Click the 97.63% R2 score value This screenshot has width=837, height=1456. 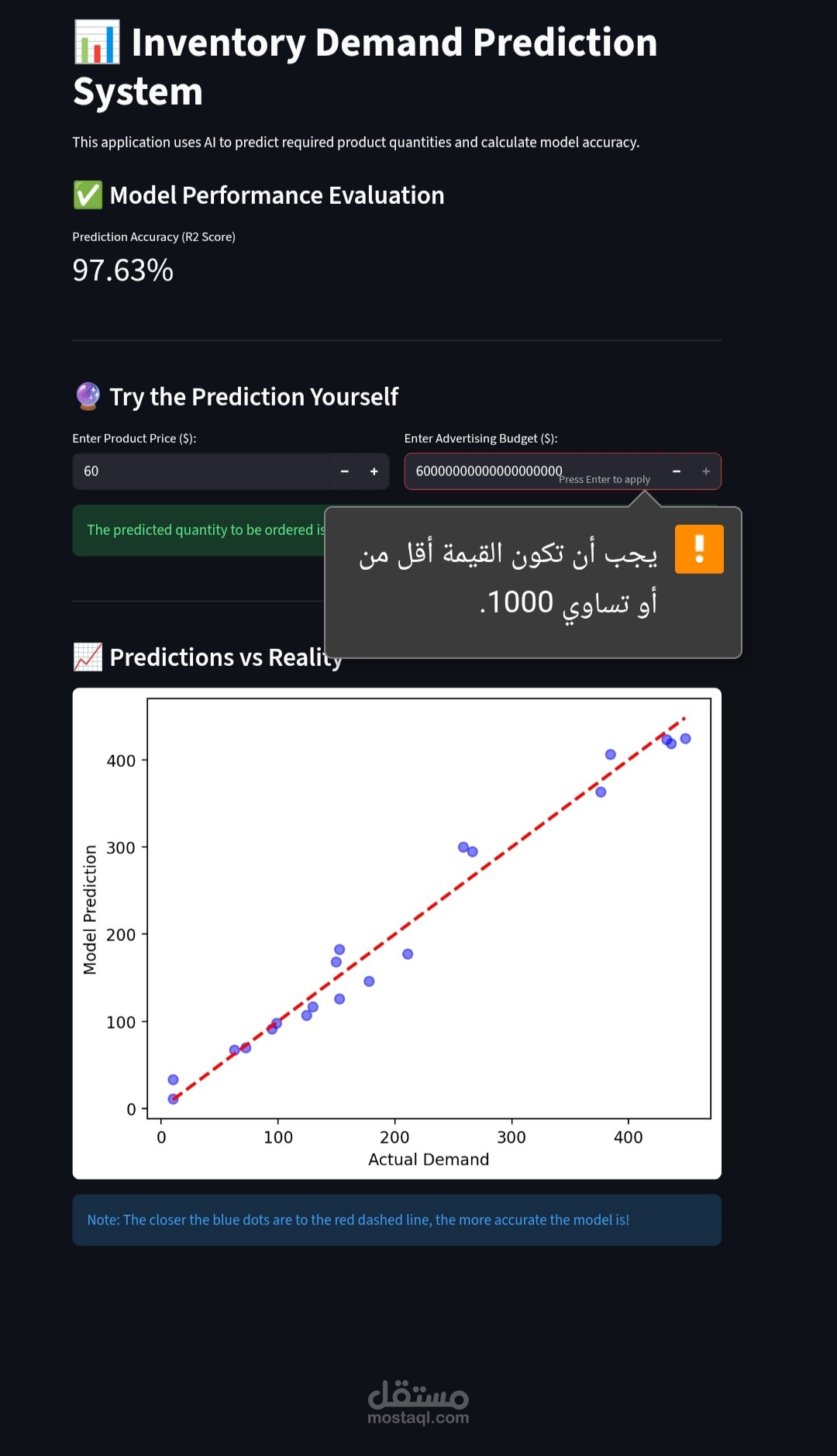coord(123,271)
